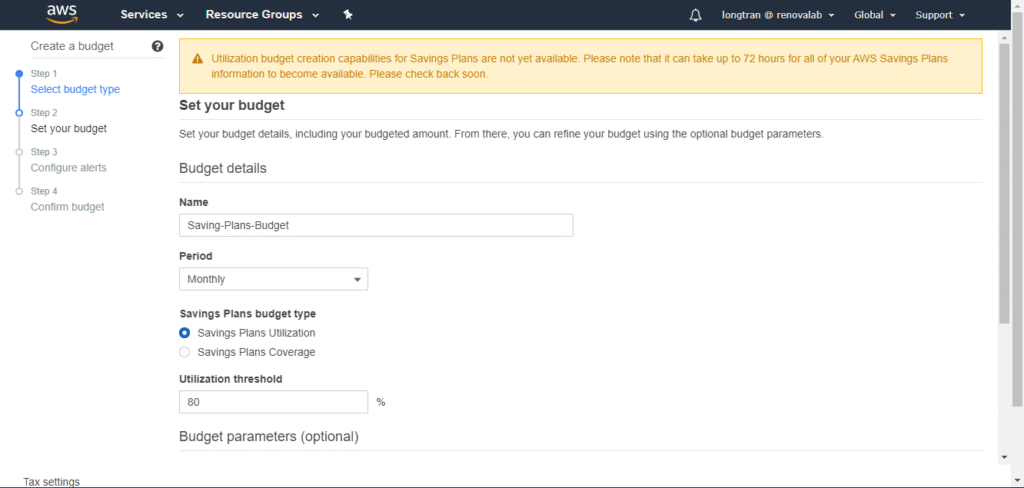Screen dimensions: 1024x488
Task: Click the Budget parameters (optional) heading
Action: 269,436
